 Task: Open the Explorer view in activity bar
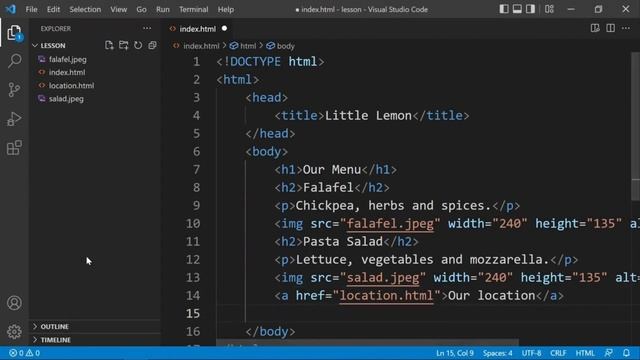[x=14, y=33]
